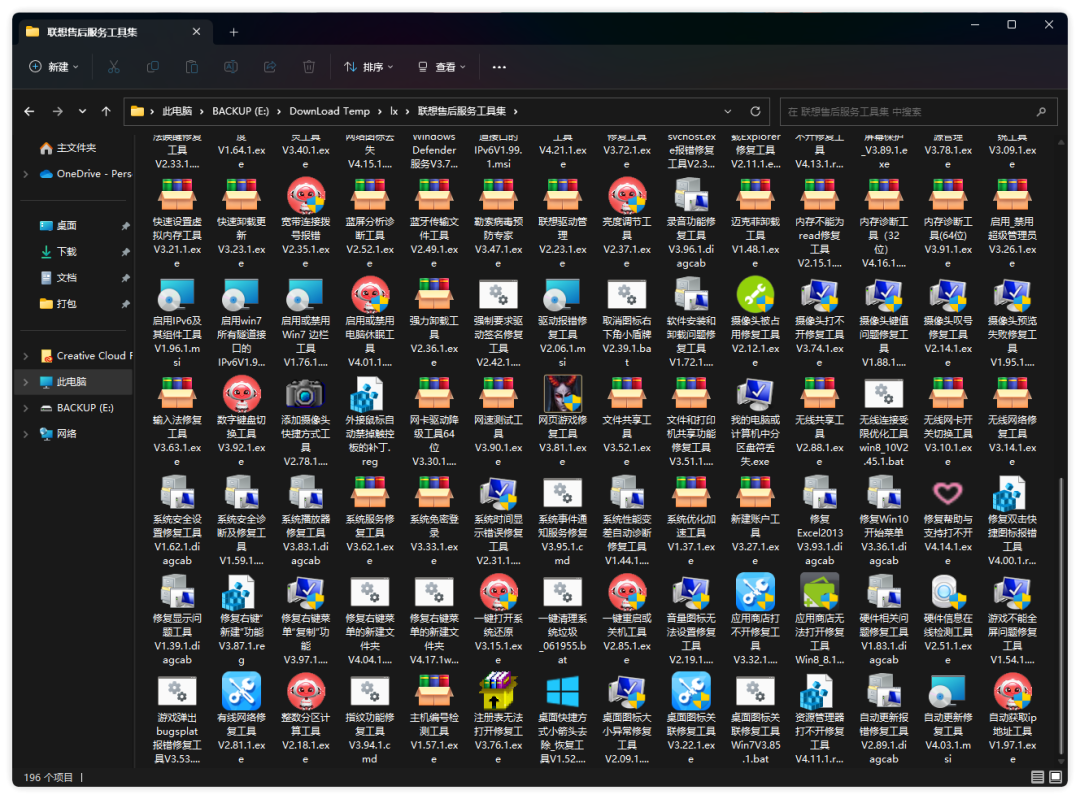Select 快速设置虚拟内存工具 V3.21.1.exe file
The height and width of the screenshot is (799, 1080).
click(x=177, y=223)
